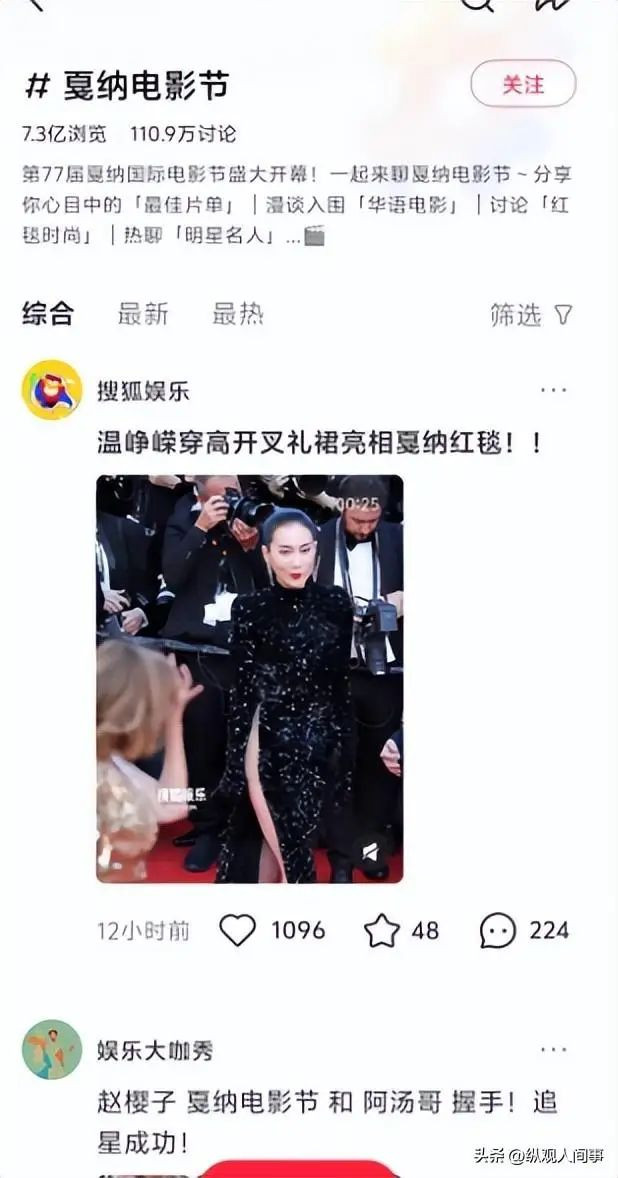Expand the 筛选 filter menu

tap(532, 315)
